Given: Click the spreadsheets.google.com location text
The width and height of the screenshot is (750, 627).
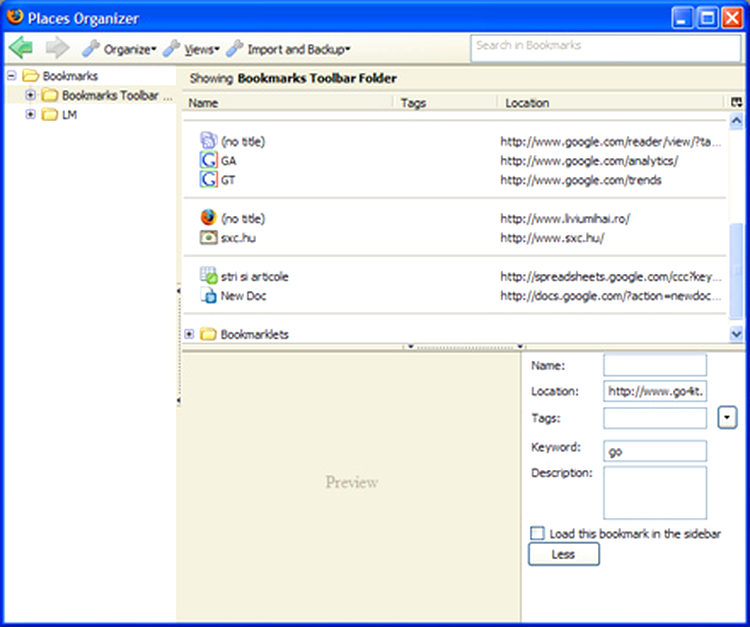Looking at the screenshot, I should (610, 276).
